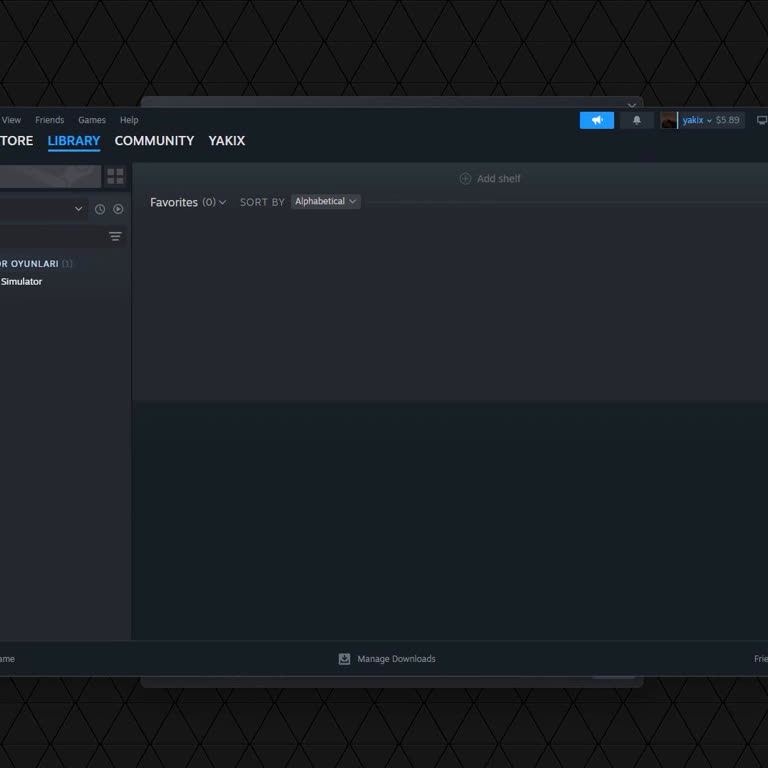Toggle show ready-to-play games icon
Viewport: 768px width, 768px height.
118,209
